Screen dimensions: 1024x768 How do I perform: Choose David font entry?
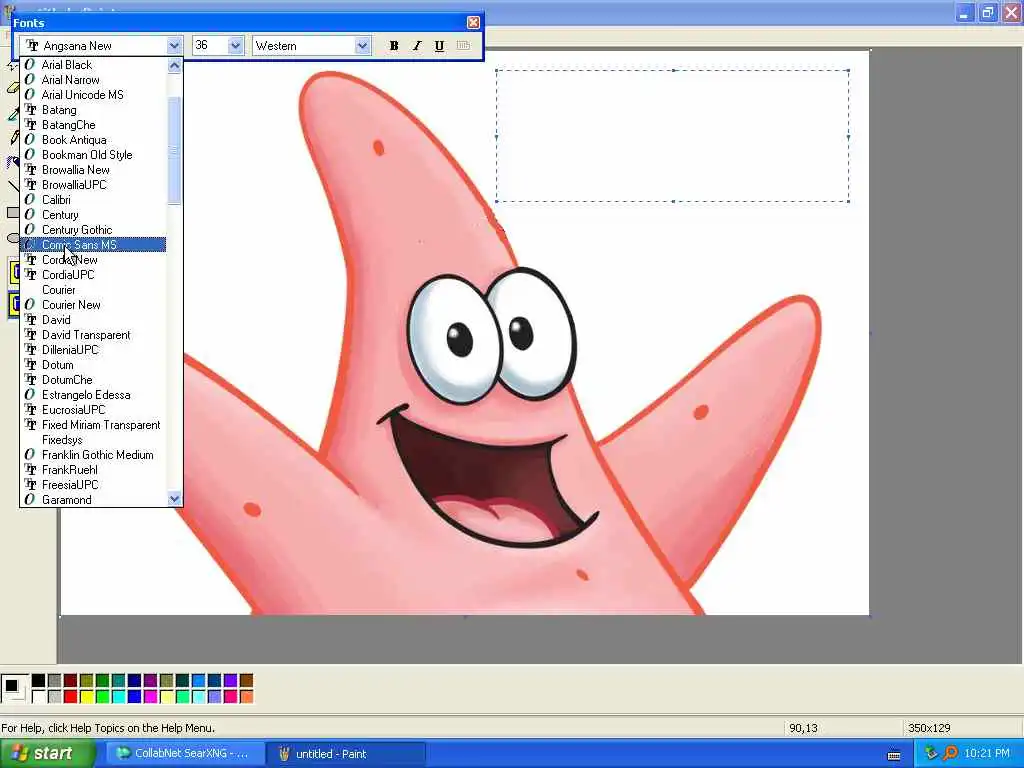(93, 320)
